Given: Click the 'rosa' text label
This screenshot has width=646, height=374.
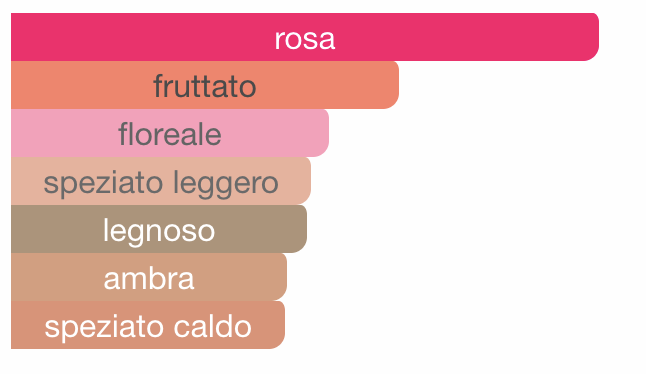Looking at the screenshot, I should [305, 40].
